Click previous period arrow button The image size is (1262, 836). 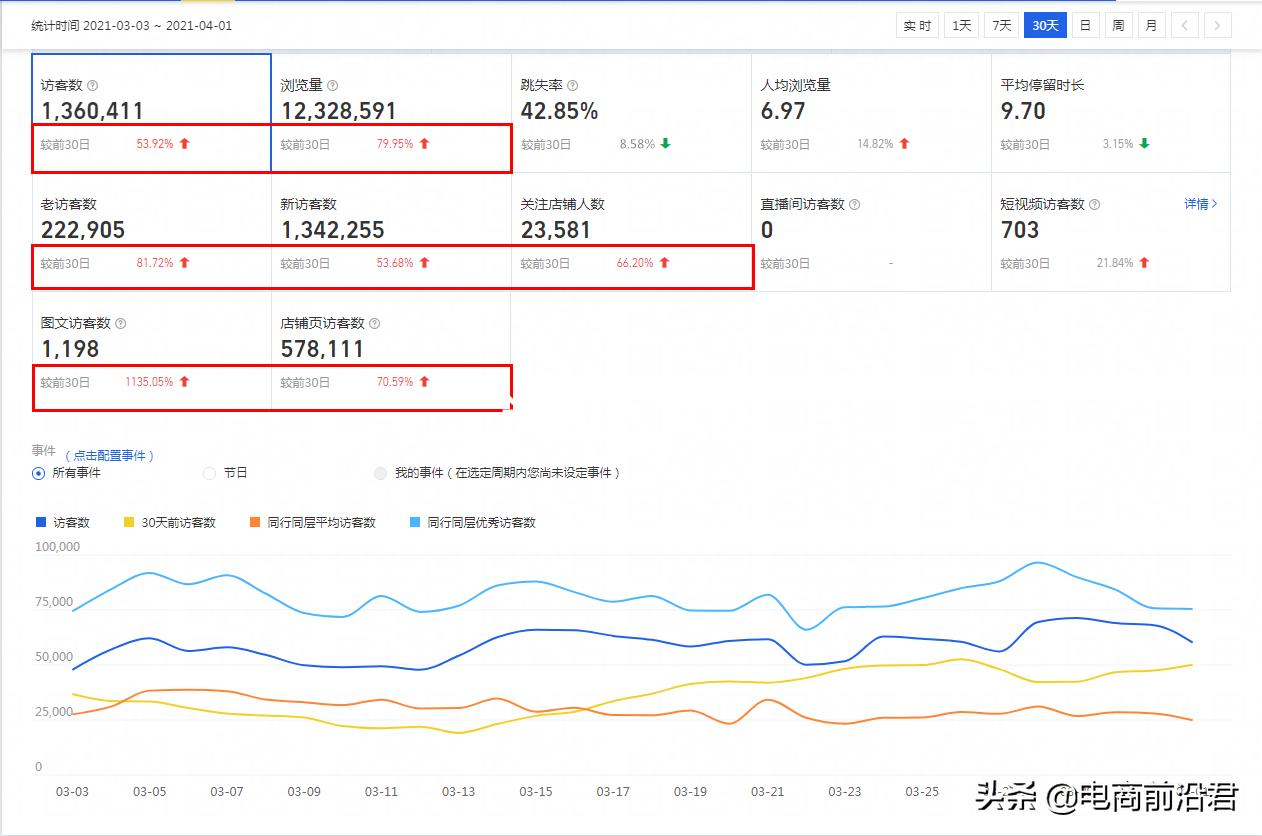tap(1184, 26)
